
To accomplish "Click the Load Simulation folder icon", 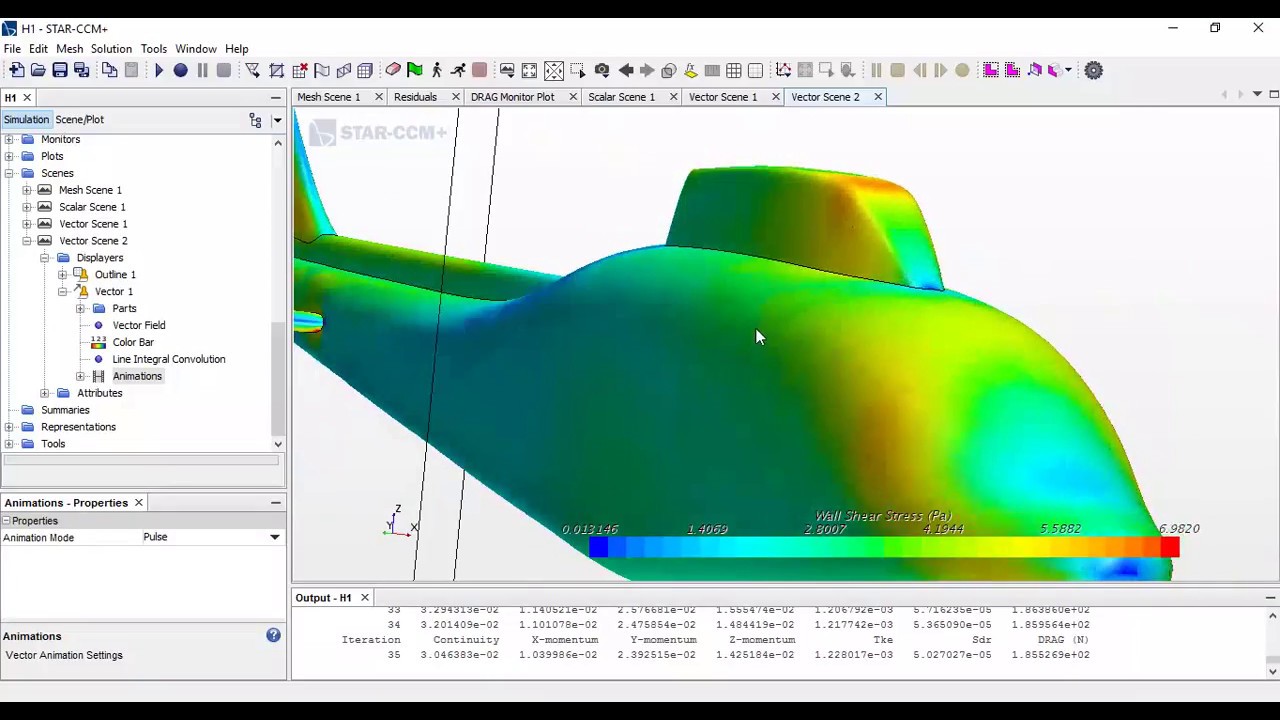I will click(38, 70).
